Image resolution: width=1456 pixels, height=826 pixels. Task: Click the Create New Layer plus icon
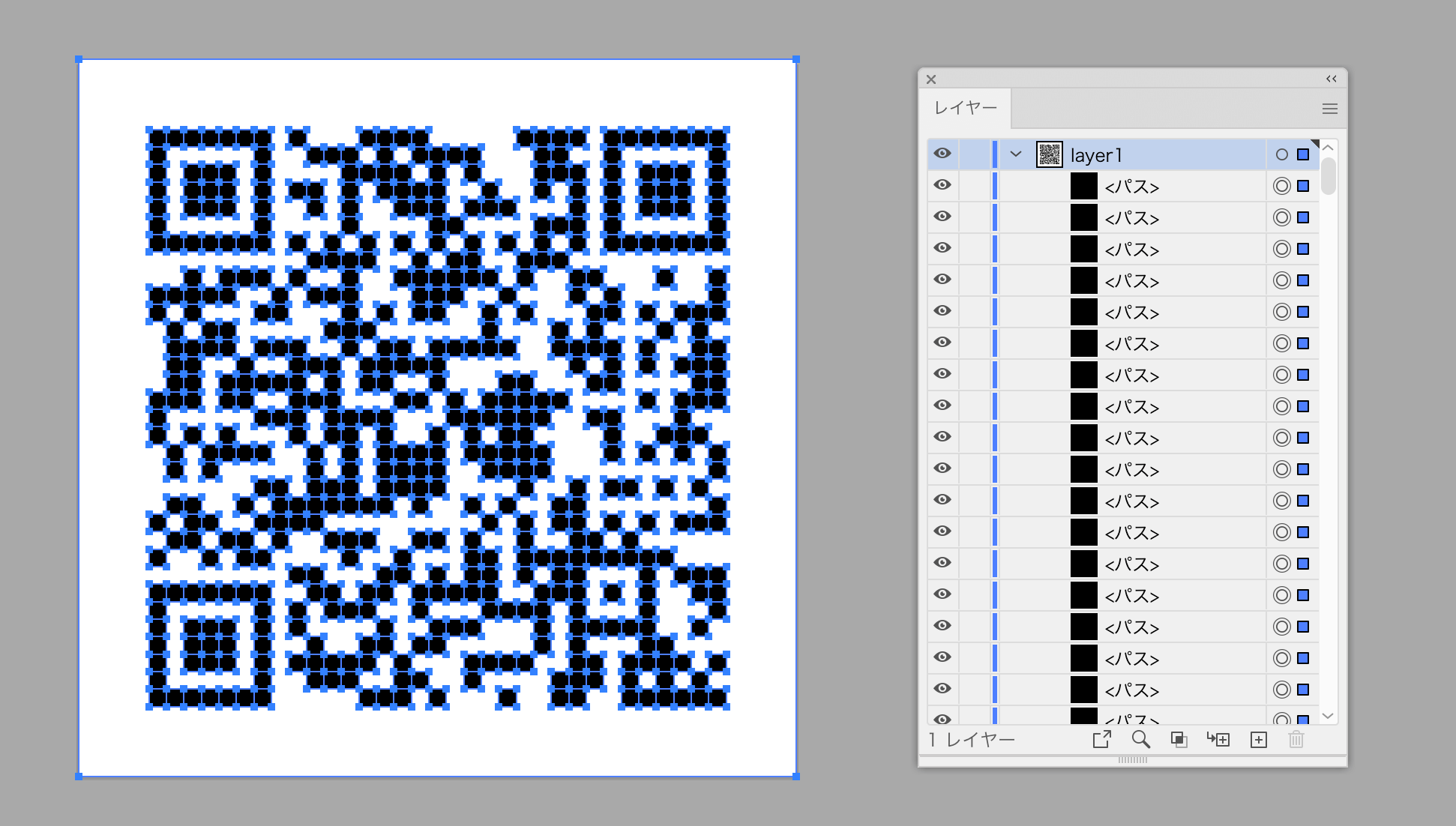pyautogui.click(x=1259, y=740)
